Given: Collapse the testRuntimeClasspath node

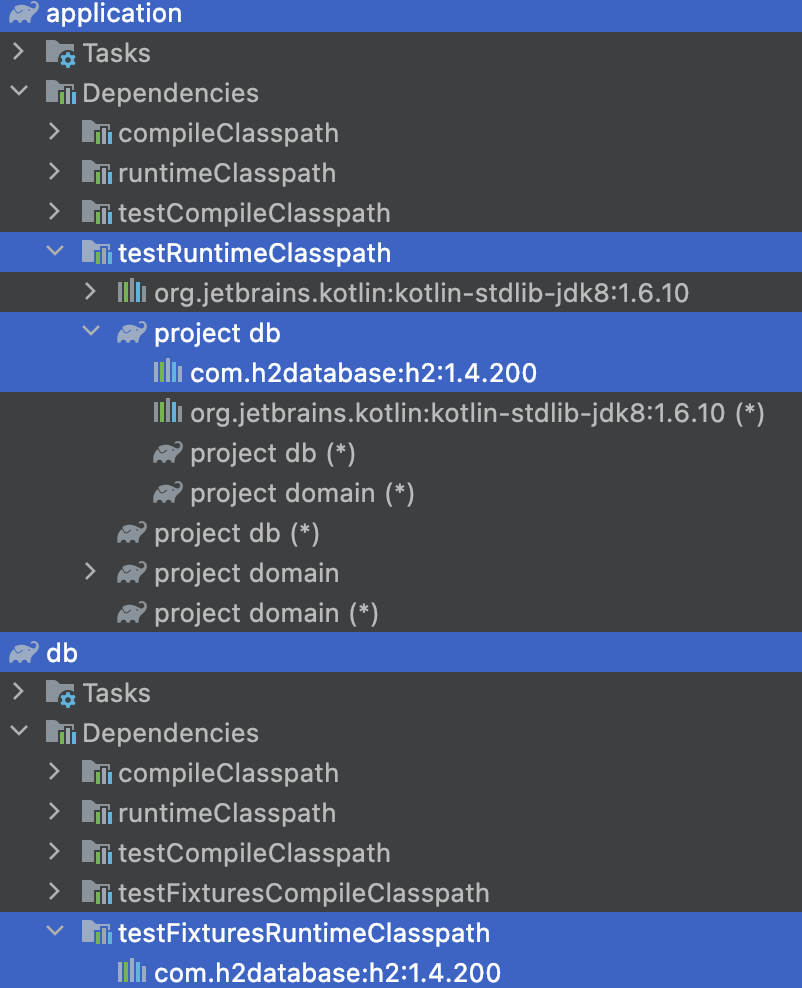Looking at the screenshot, I should click(55, 251).
